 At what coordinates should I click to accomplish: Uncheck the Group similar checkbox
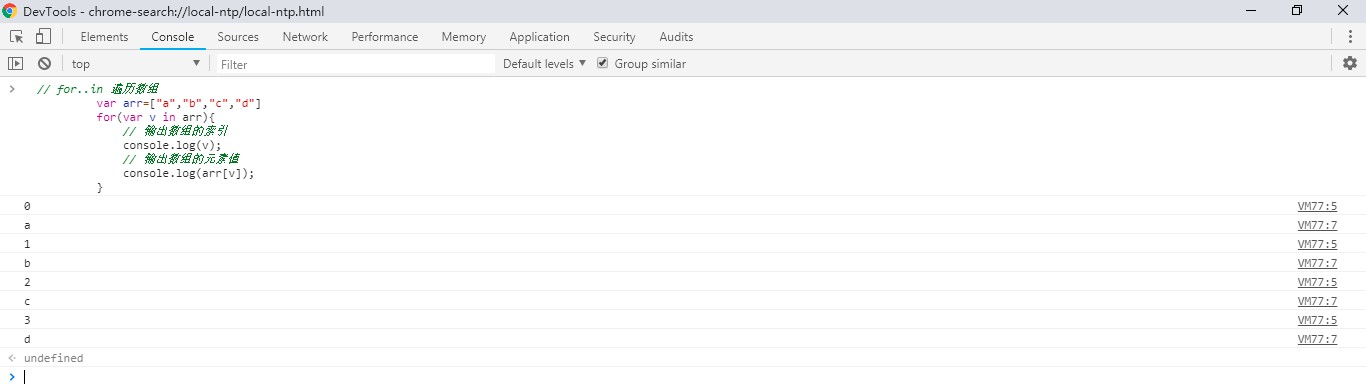point(603,63)
